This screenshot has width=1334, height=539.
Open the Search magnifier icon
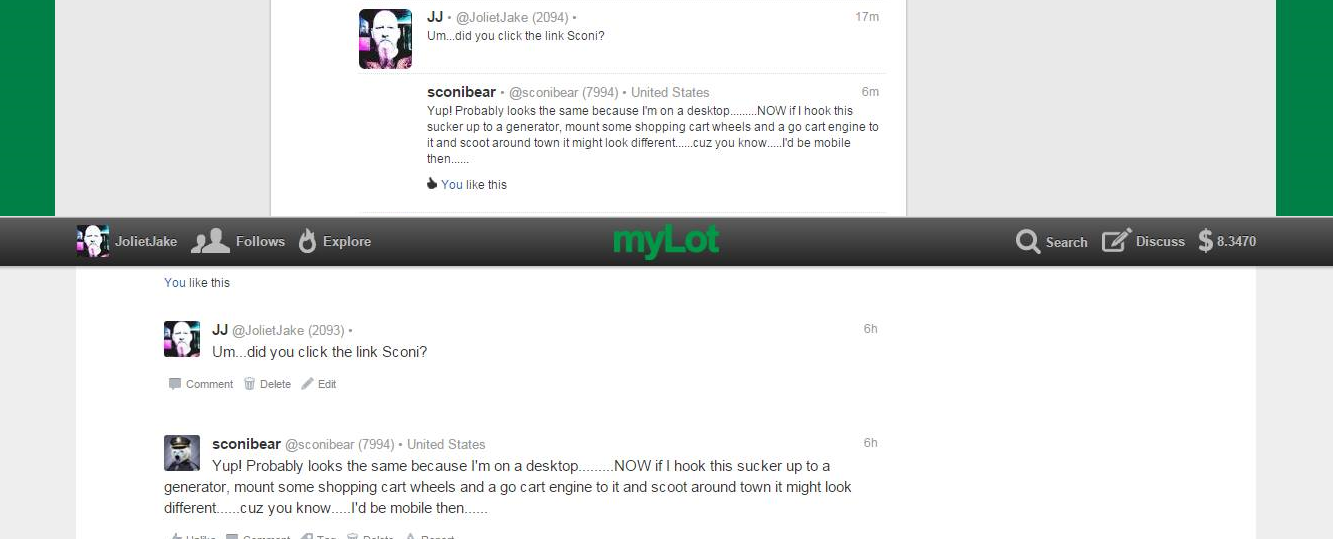(1028, 242)
